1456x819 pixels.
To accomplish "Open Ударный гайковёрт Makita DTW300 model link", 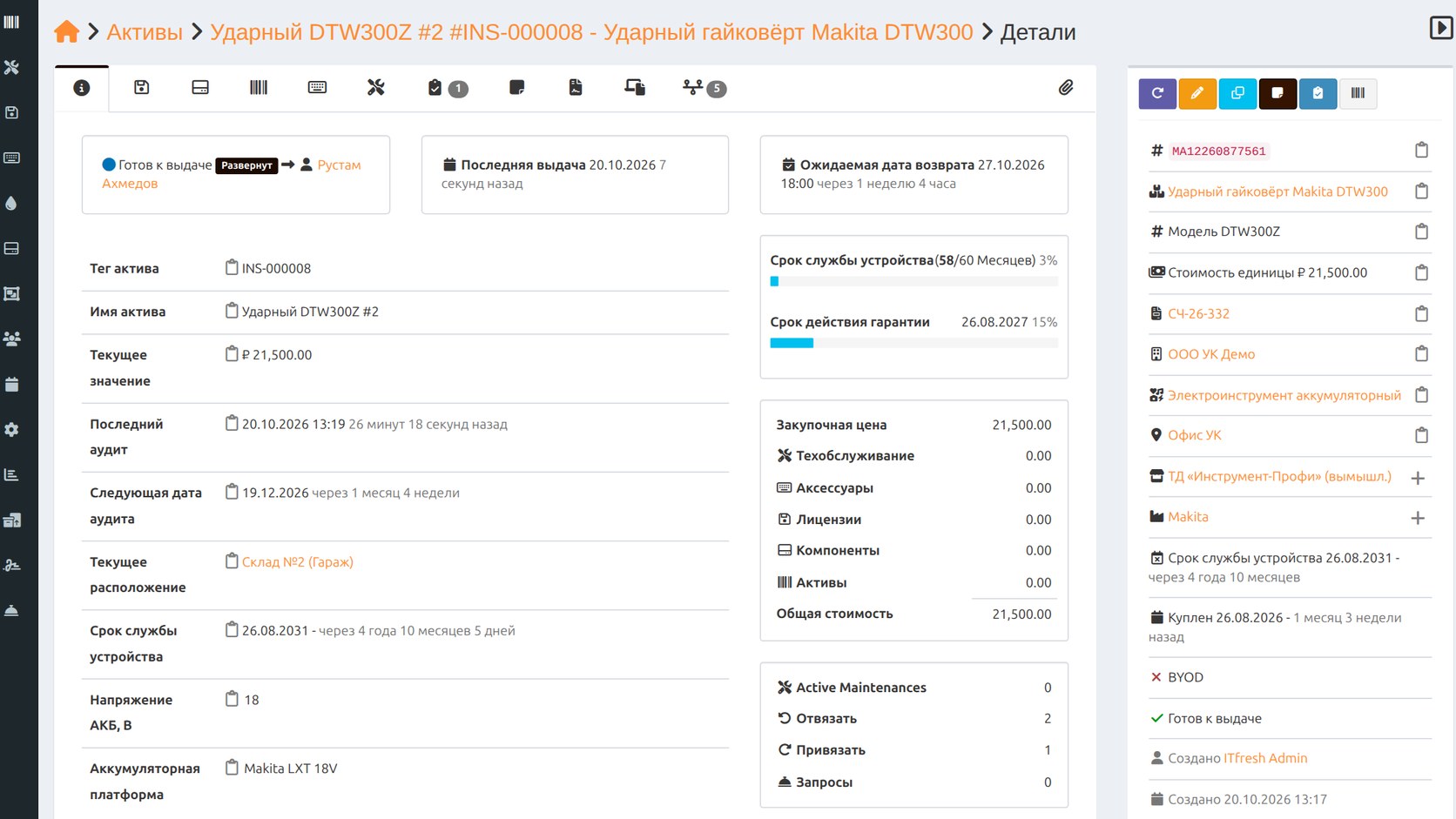I will pos(1277,191).
